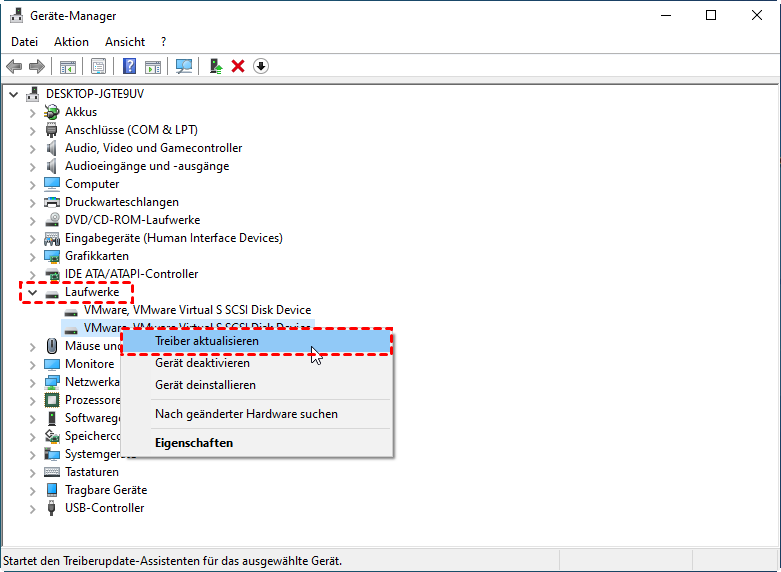Expand the USB-Controller category
781x572 pixels.
pos(32,508)
